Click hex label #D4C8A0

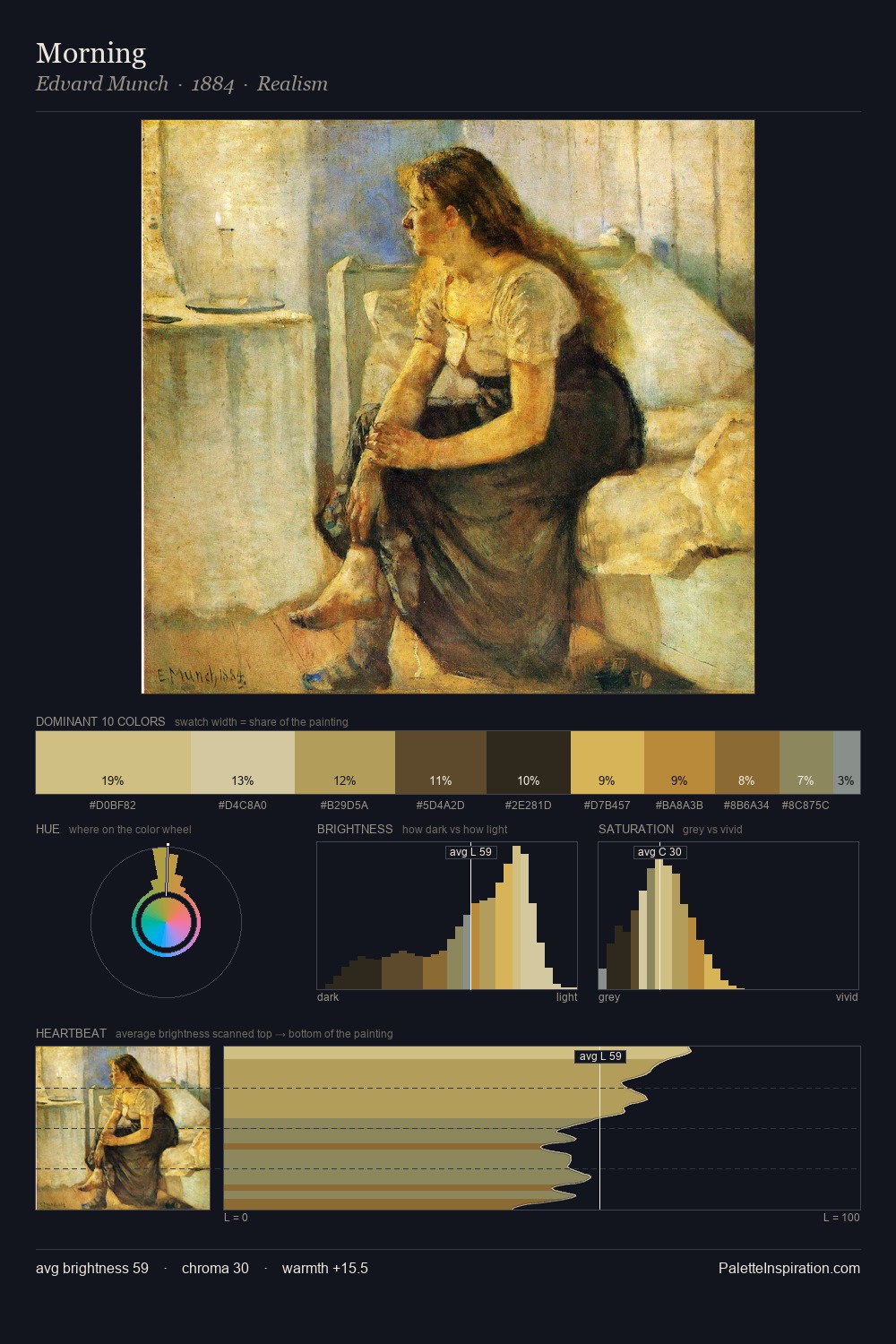coord(243,806)
